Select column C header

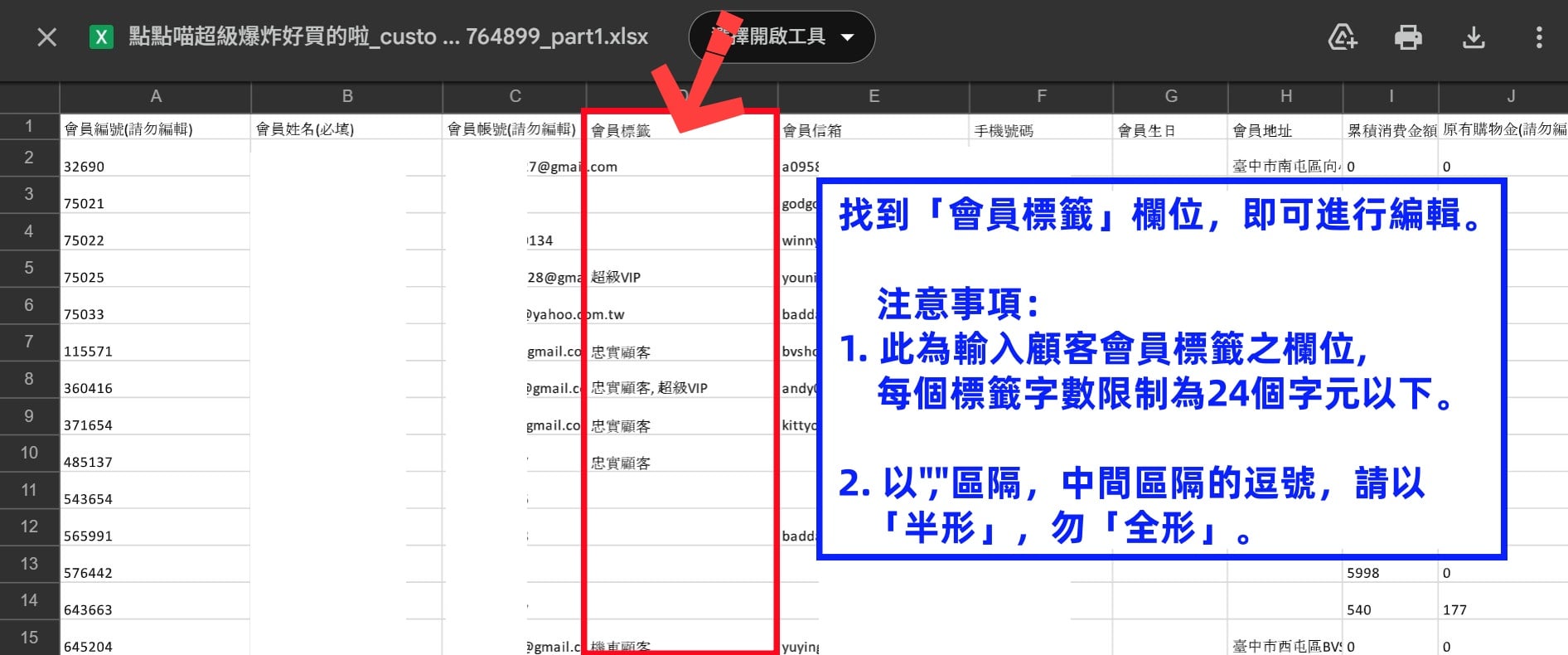click(x=515, y=97)
